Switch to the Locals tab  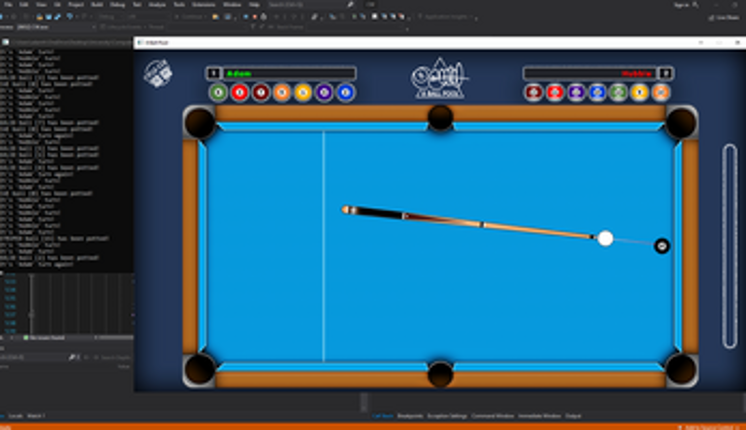coord(15,416)
